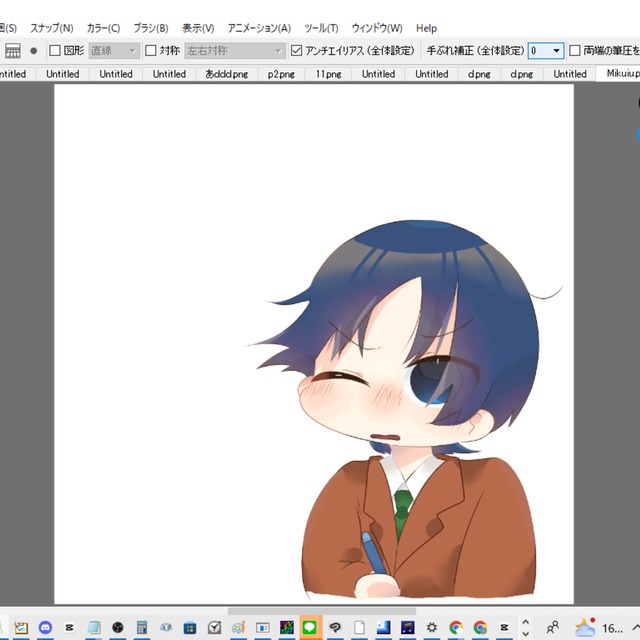Viewport: 640px width, 640px height.
Task: Click the grid icon in the toolbar
Action: click(x=13, y=50)
